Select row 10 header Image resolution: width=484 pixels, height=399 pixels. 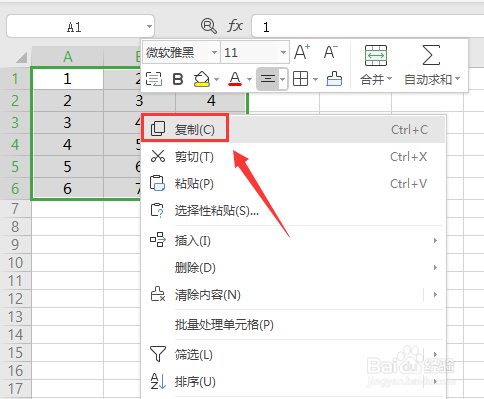pyautogui.click(x=15, y=263)
